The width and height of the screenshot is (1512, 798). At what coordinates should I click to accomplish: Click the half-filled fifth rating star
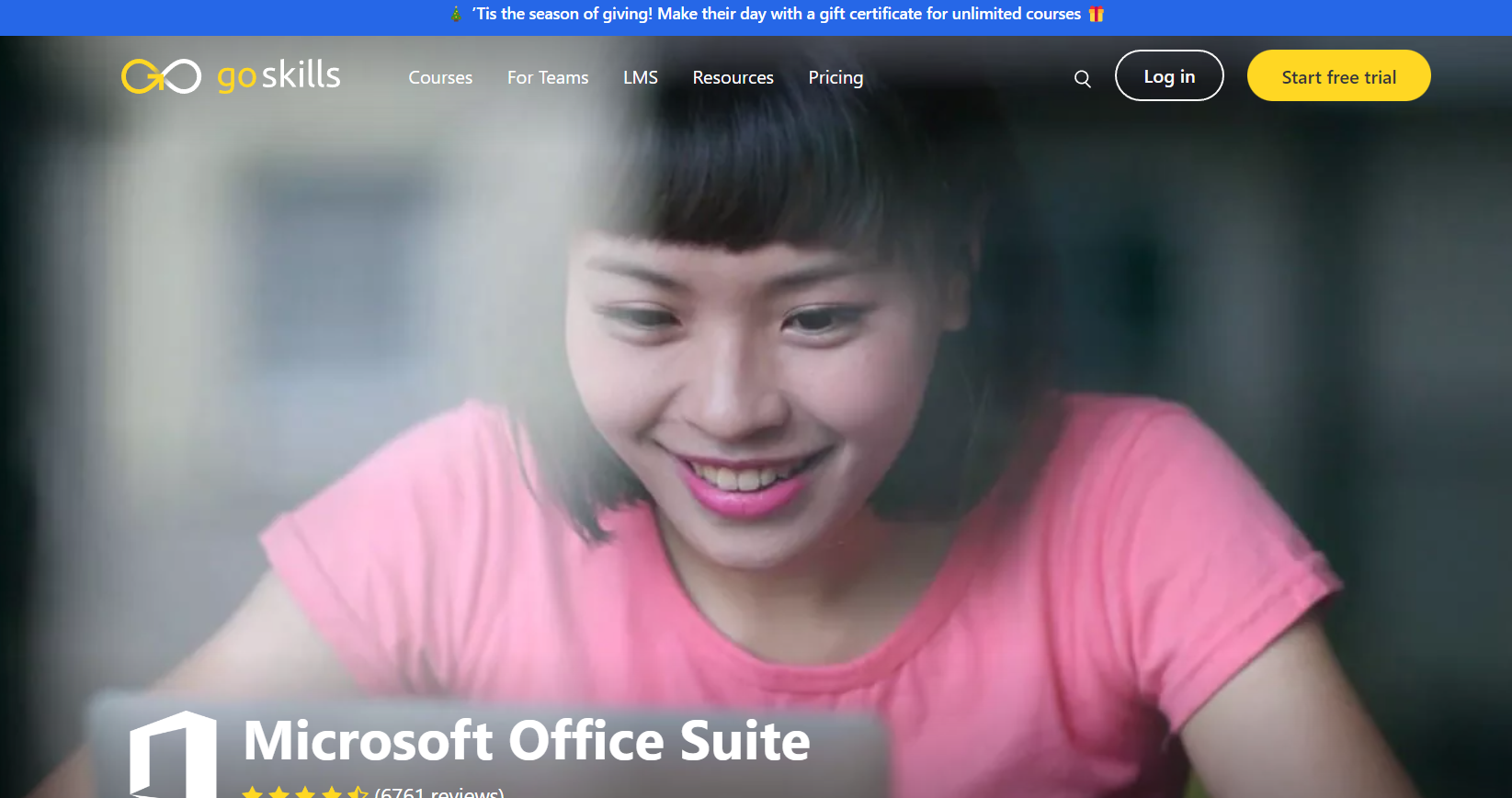[x=358, y=792]
